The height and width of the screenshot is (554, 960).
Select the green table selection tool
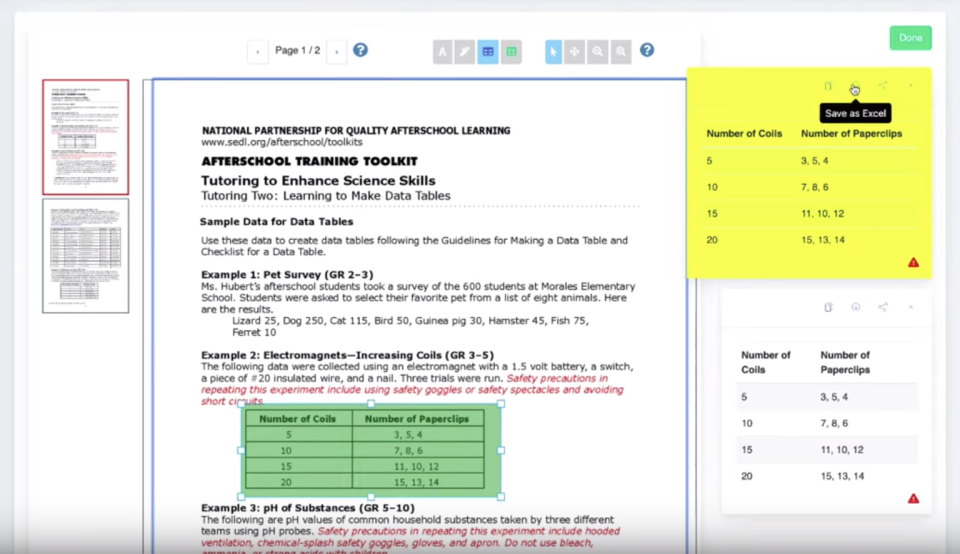511,52
